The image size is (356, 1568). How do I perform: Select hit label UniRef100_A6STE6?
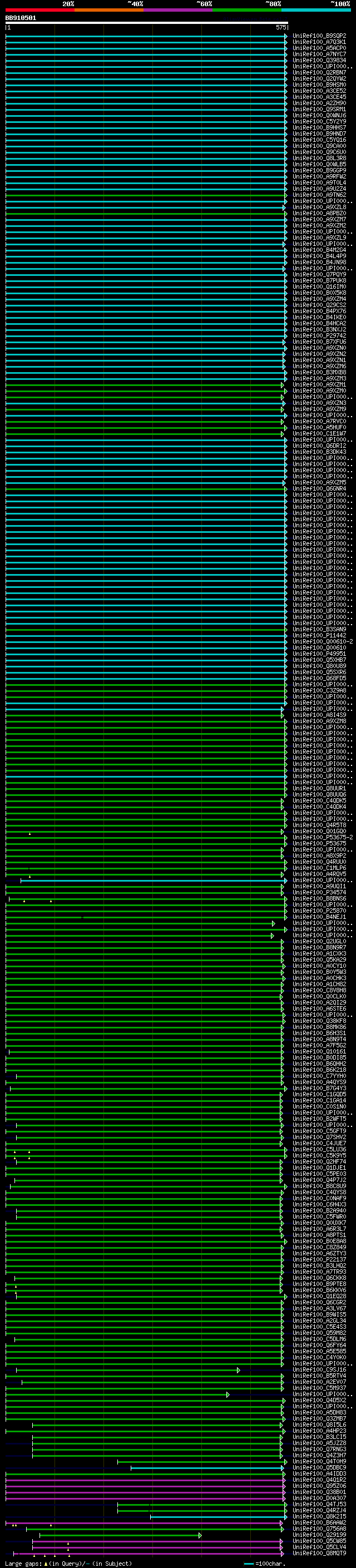(x=319, y=1008)
